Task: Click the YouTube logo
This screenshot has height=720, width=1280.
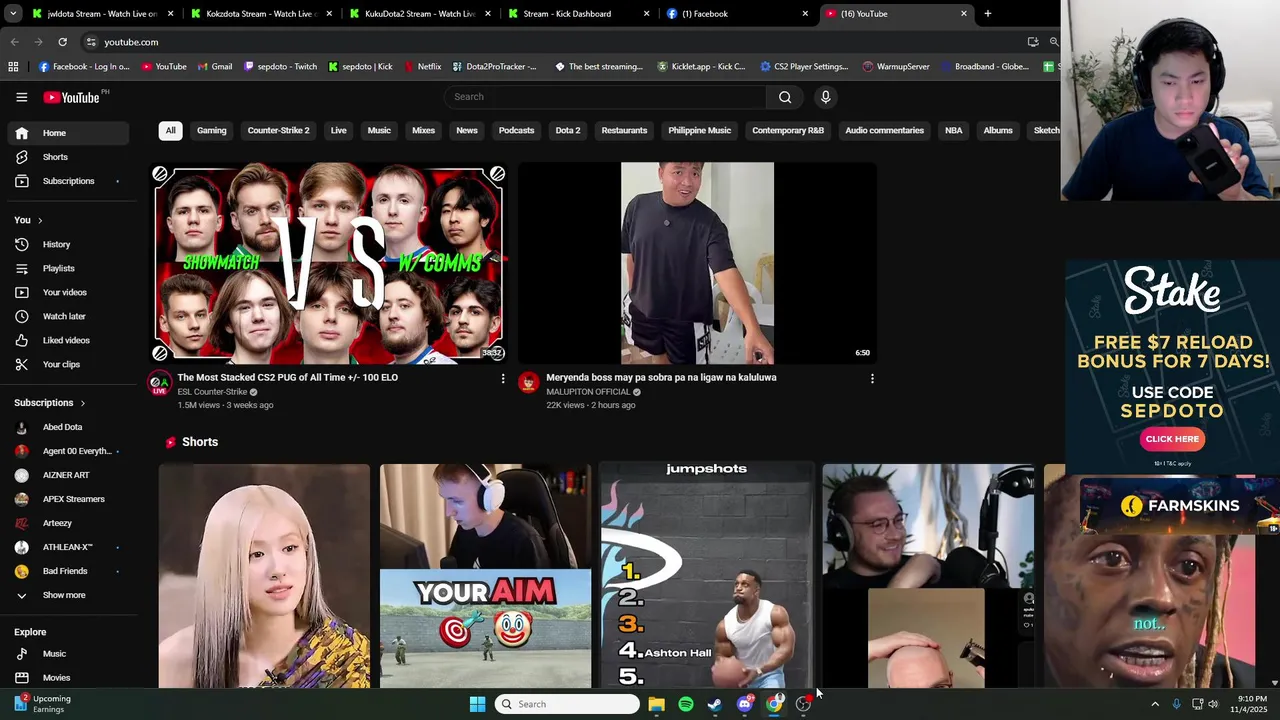Action: [x=72, y=97]
